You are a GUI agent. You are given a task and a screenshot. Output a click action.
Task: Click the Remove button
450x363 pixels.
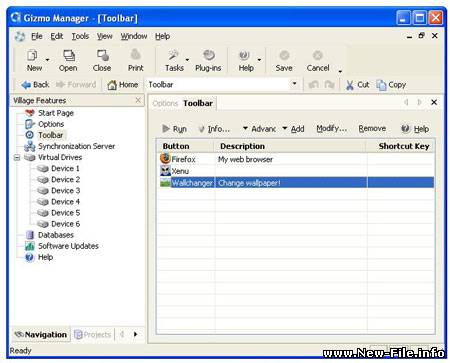[x=372, y=129]
